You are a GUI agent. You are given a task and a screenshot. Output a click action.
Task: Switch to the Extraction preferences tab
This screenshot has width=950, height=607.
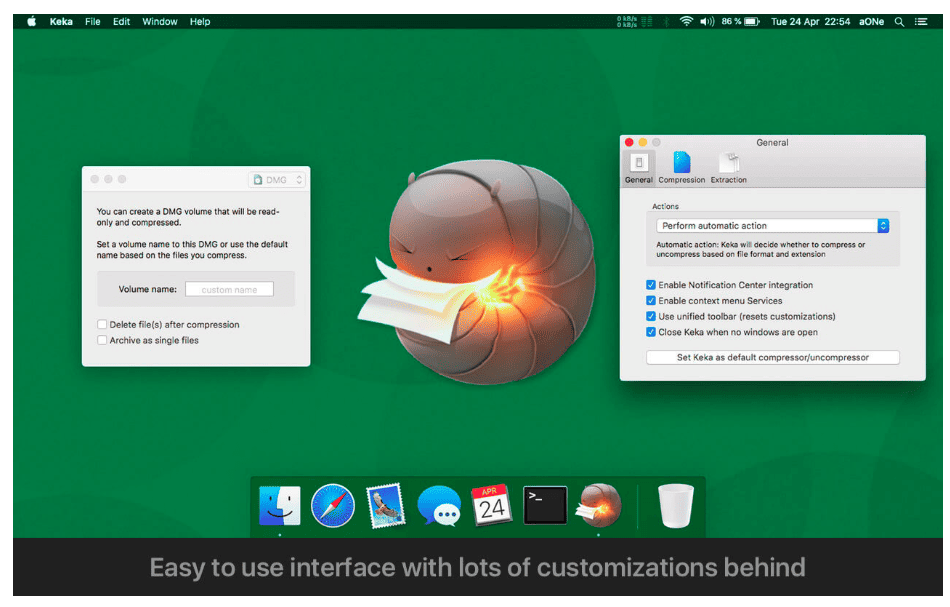tap(728, 168)
